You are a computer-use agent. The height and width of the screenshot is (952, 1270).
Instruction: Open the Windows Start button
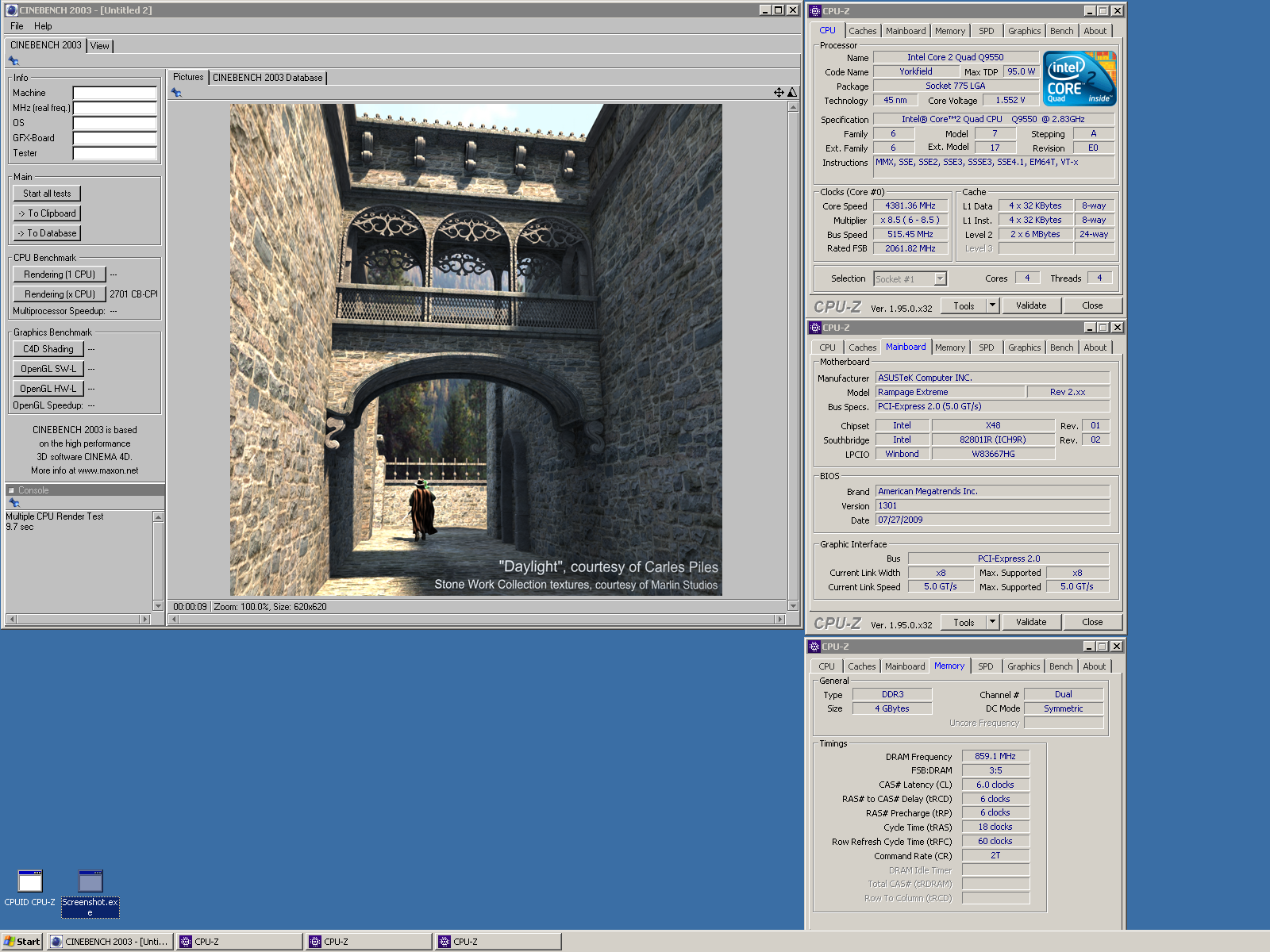point(21,942)
